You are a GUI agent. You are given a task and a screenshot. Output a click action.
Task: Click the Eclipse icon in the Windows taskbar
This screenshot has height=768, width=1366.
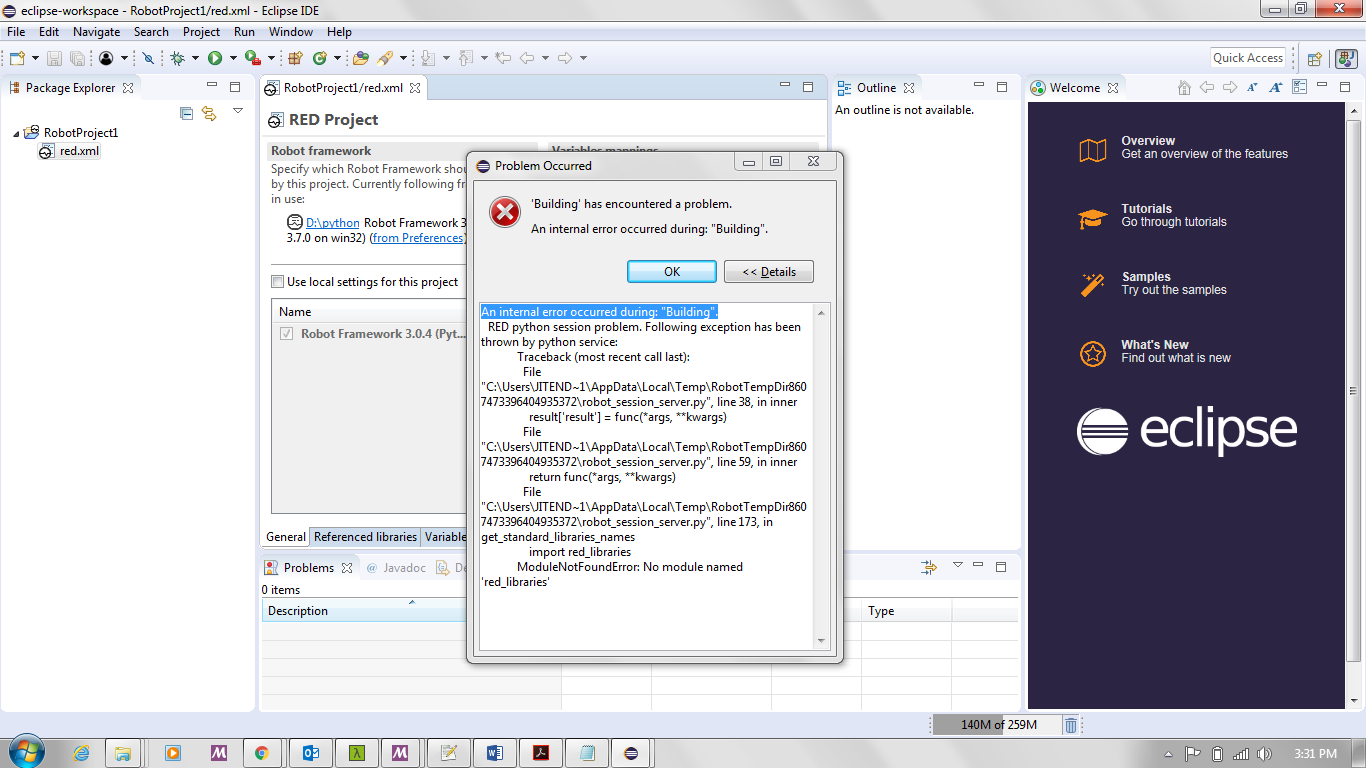click(631, 752)
